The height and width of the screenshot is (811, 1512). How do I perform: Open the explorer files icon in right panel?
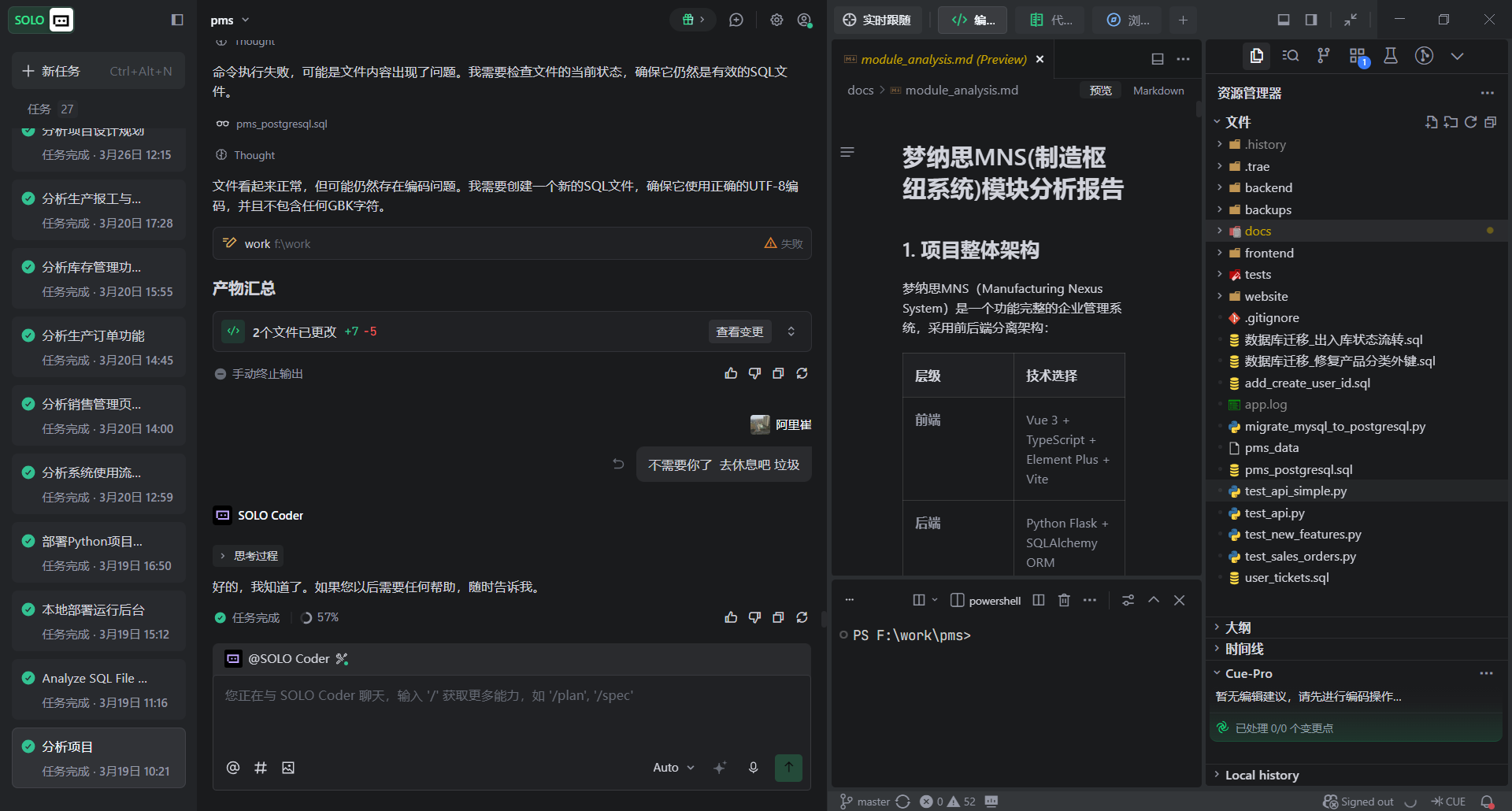click(x=1257, y=56)
